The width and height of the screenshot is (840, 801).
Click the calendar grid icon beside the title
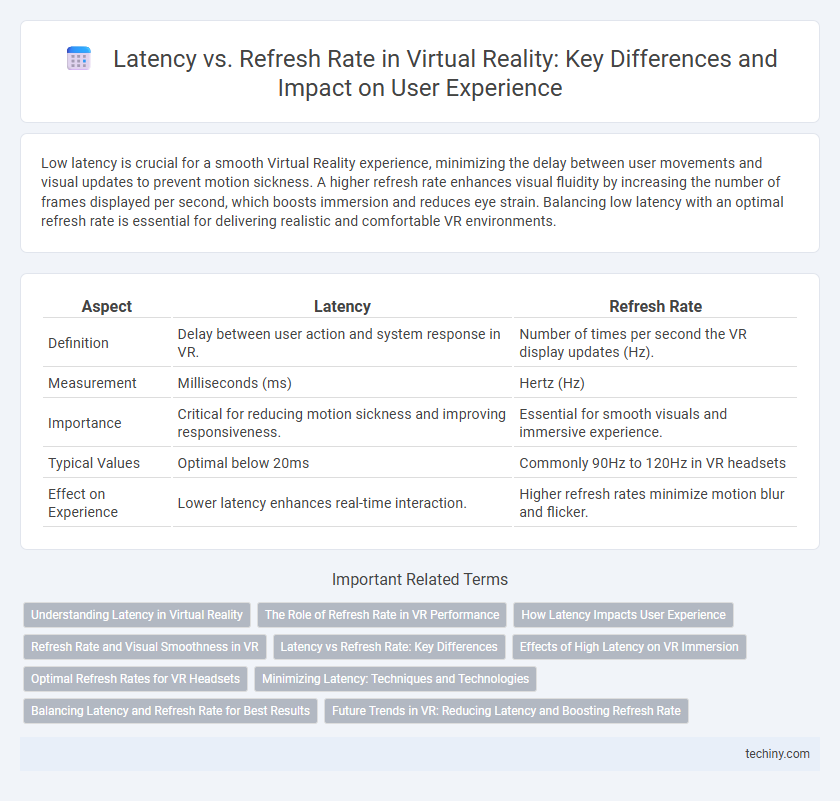[79, 59]
